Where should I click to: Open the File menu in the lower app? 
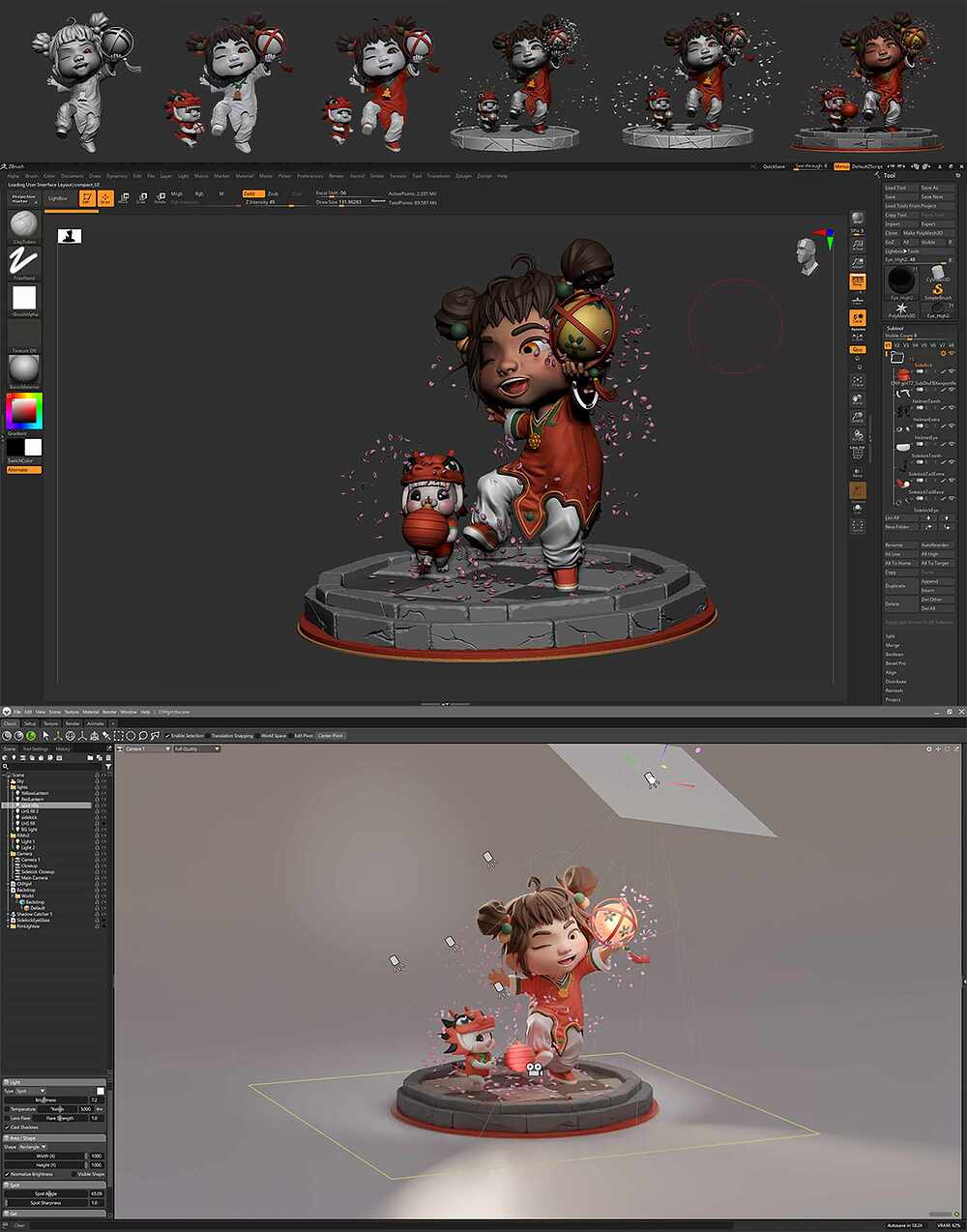[17, 712]
